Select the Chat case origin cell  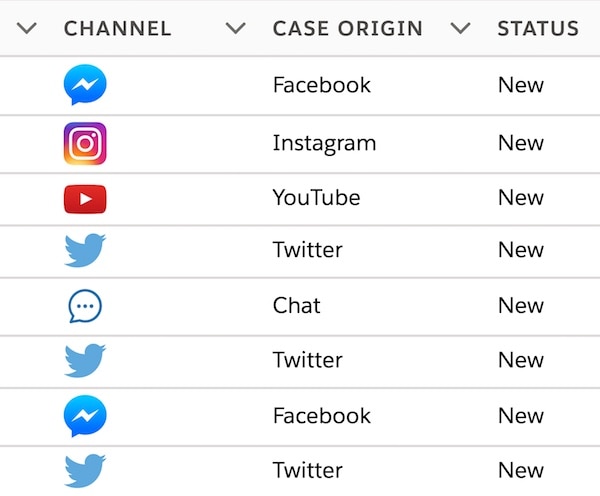click(296, 306)
